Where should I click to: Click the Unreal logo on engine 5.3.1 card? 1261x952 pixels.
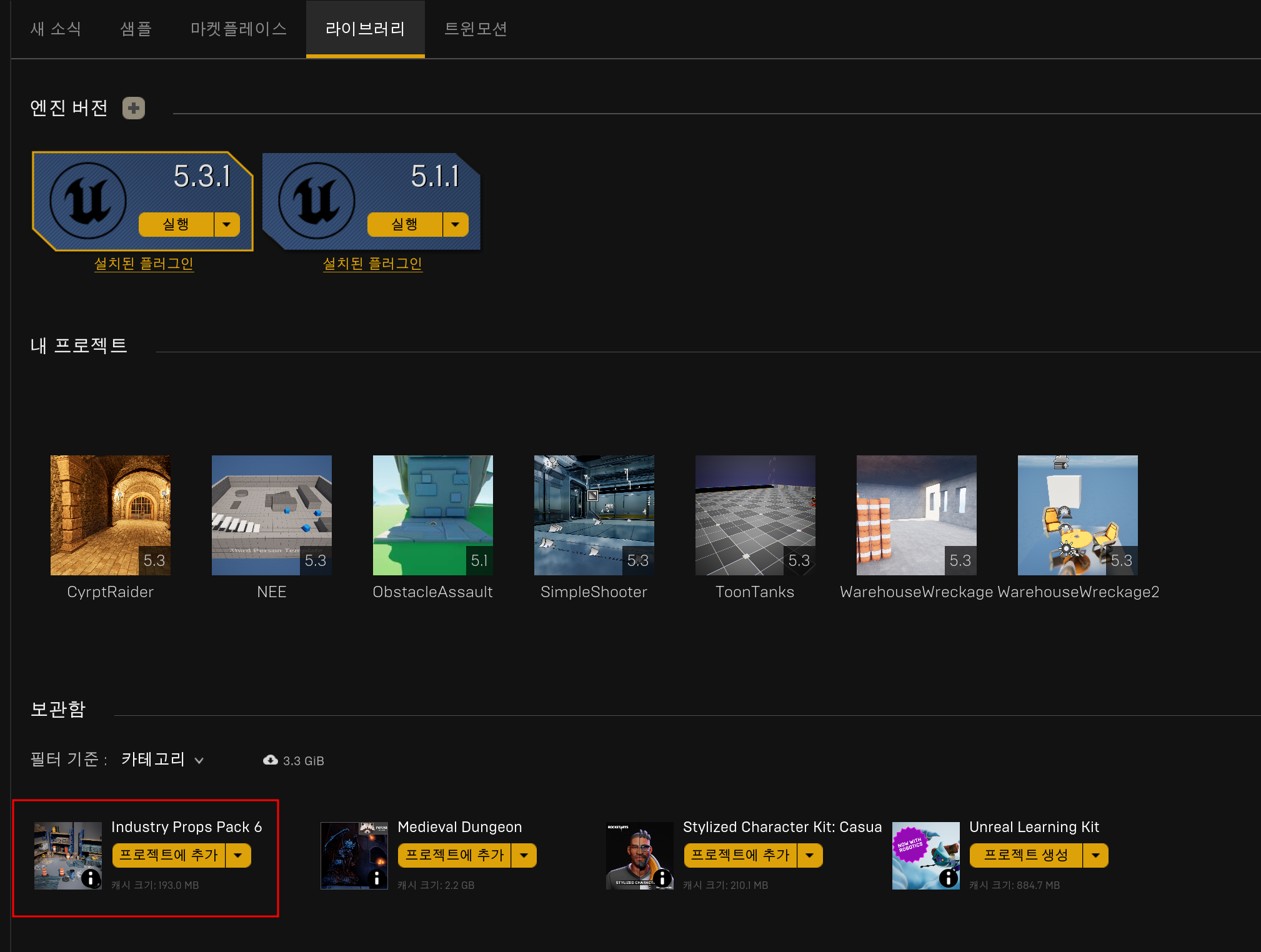[x=88, y=201]
